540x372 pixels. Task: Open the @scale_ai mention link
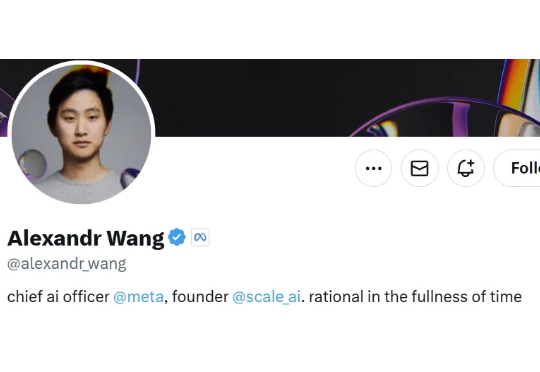tap(266, 297)
